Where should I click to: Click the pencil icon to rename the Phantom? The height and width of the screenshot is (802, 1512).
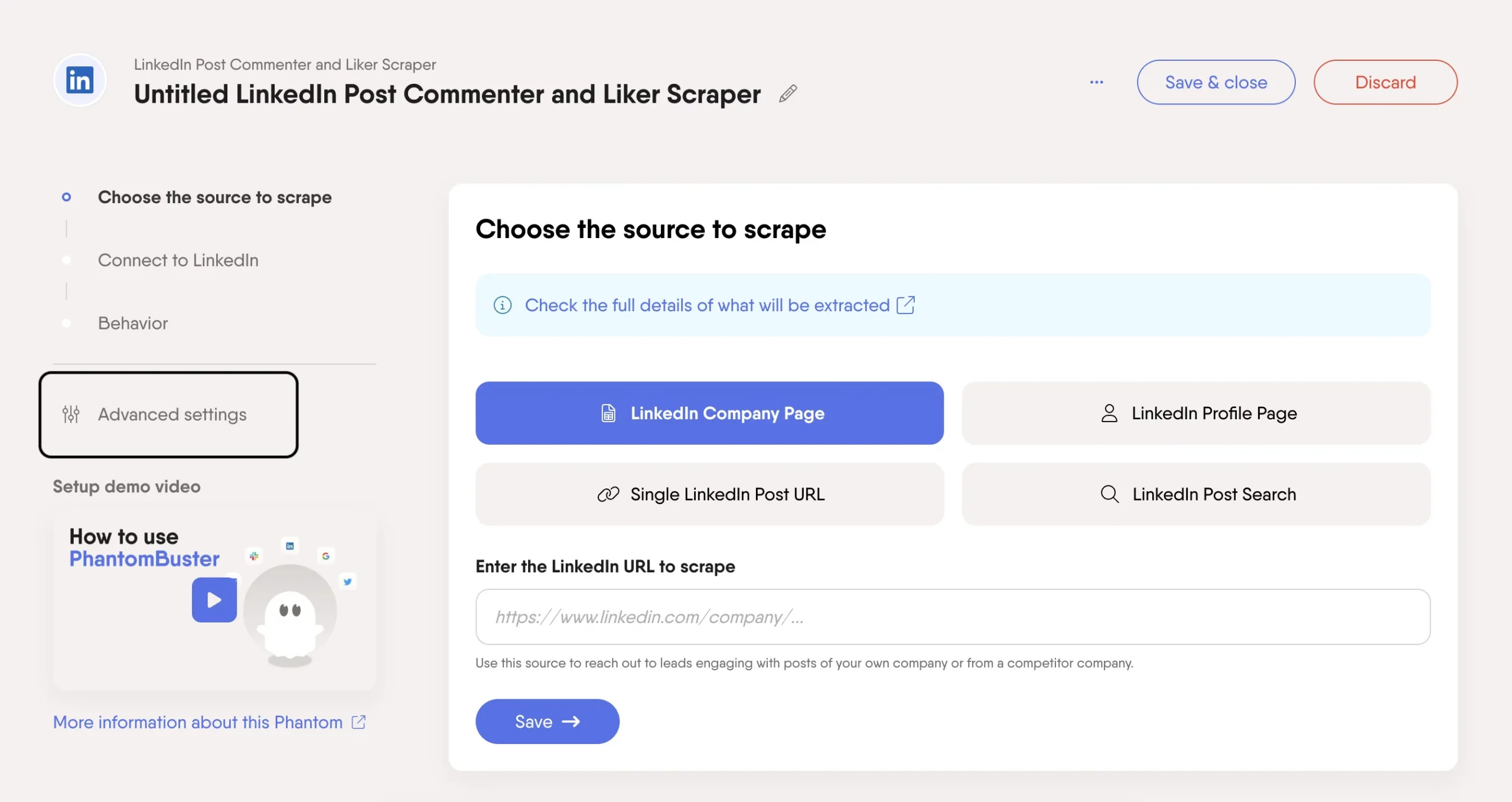click(788, 94)
